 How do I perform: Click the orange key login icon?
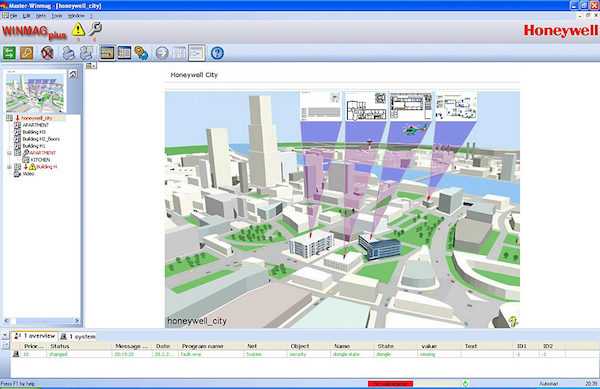coord(26,53)
